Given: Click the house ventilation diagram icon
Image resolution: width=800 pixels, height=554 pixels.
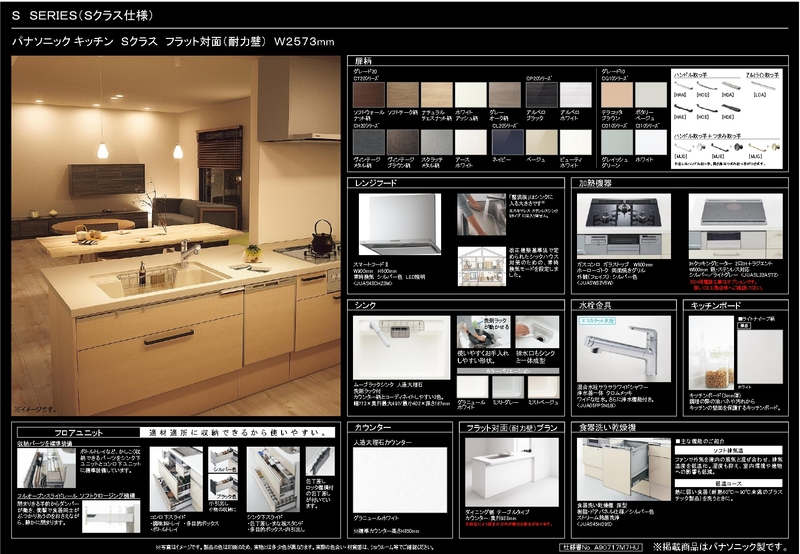Looking at the screenshot, I should click(x=481, y=267).
